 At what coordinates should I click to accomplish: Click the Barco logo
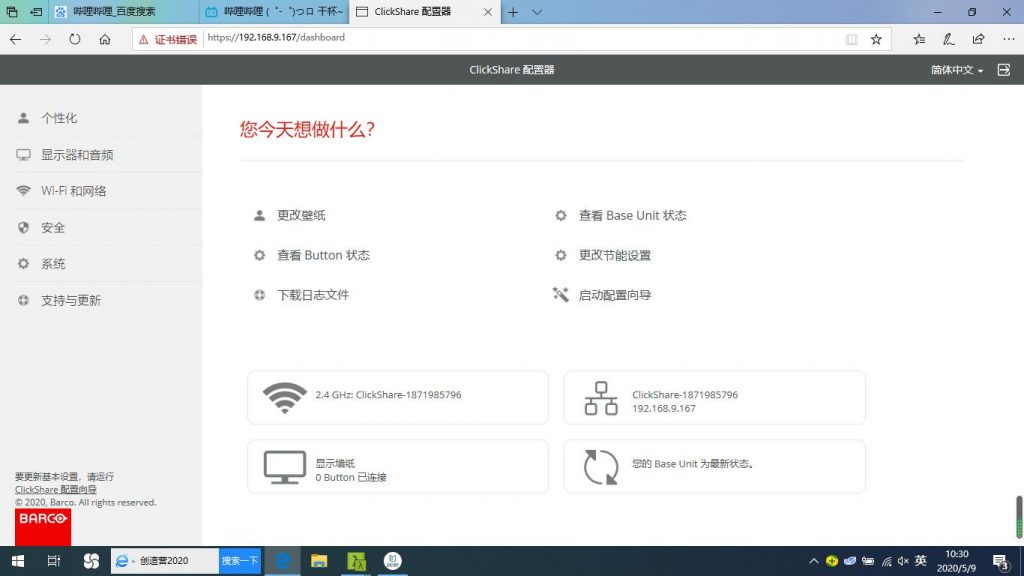coord(43,527)
